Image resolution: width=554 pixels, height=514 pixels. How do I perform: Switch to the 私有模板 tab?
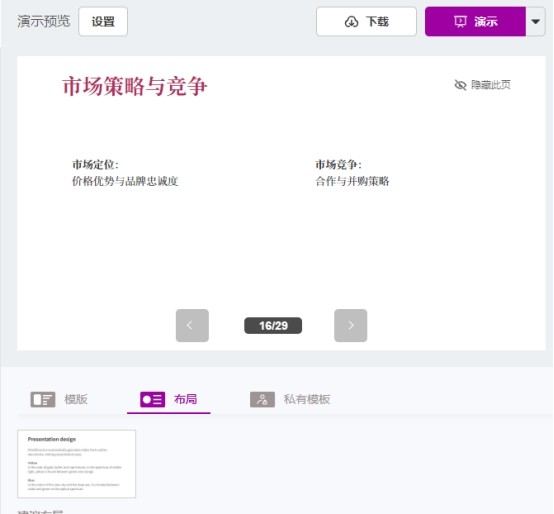(x=290, y=400)
